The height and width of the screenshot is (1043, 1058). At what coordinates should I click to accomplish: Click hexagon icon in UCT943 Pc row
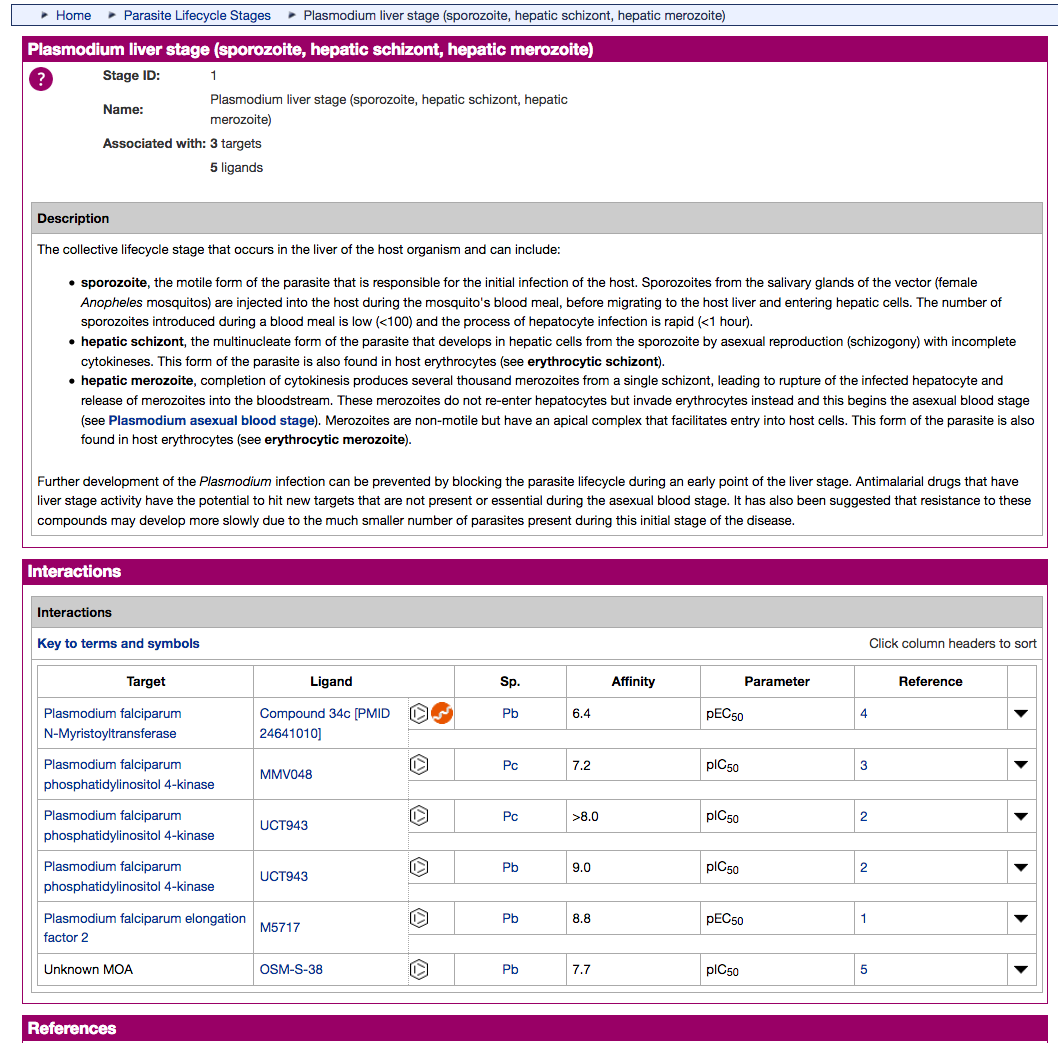(x=419, y=816)
